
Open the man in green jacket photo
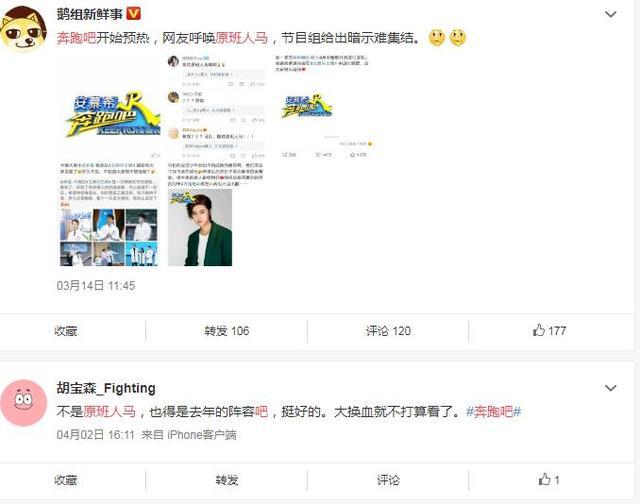200,227
